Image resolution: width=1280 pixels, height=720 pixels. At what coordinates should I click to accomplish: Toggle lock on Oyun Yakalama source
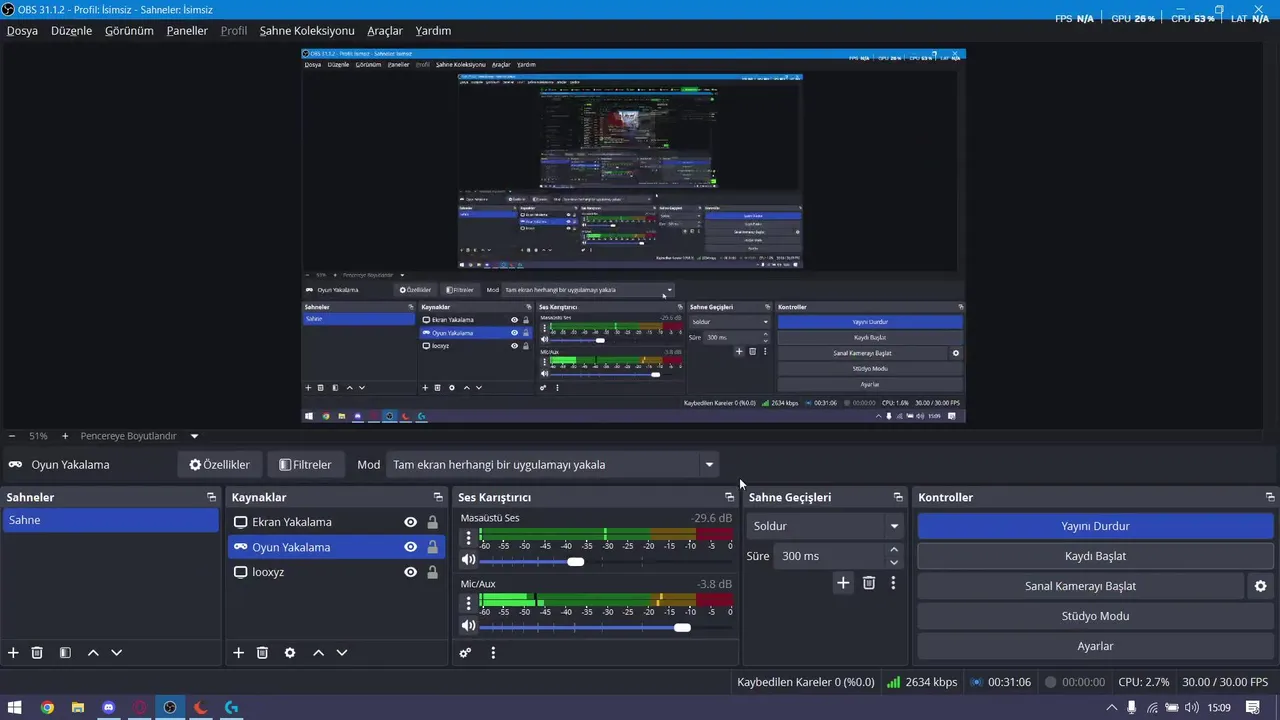[x=432, y=547]
